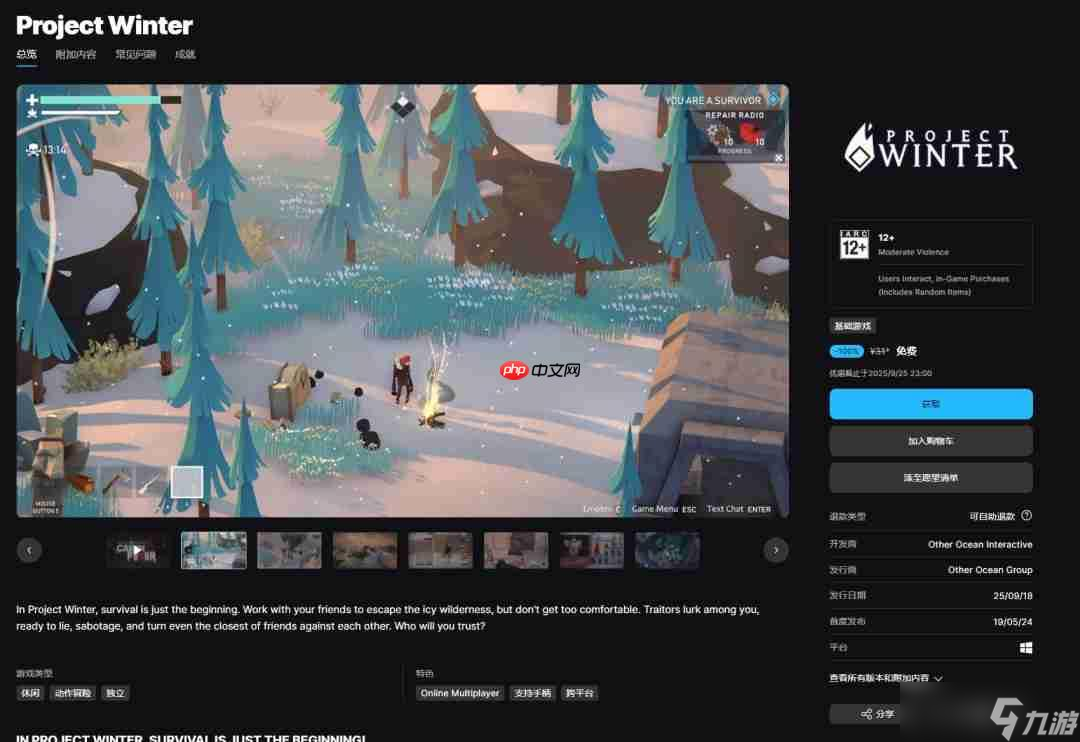The image size is (1080, 742).
Task: Click the initial release date 19/05/24
Action: (1012, 622)
